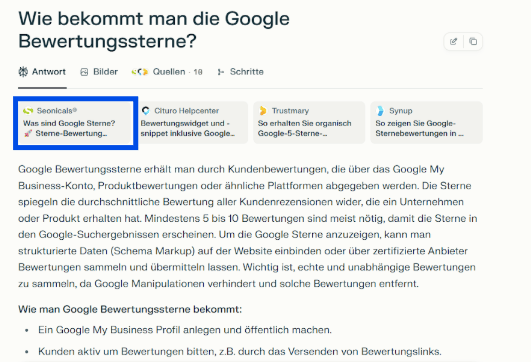Click the edit query pencil icon
The image size is (531, 362).
(453, 42)
